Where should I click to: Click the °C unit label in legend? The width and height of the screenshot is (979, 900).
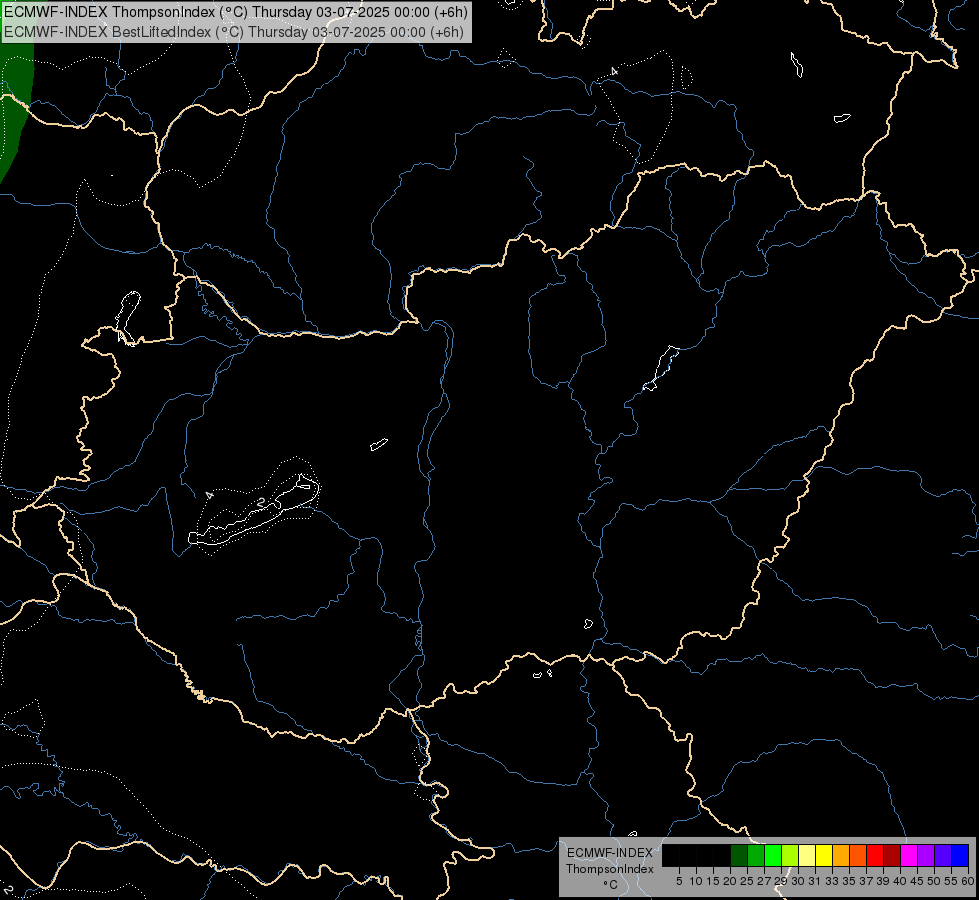tap(610, 884)
